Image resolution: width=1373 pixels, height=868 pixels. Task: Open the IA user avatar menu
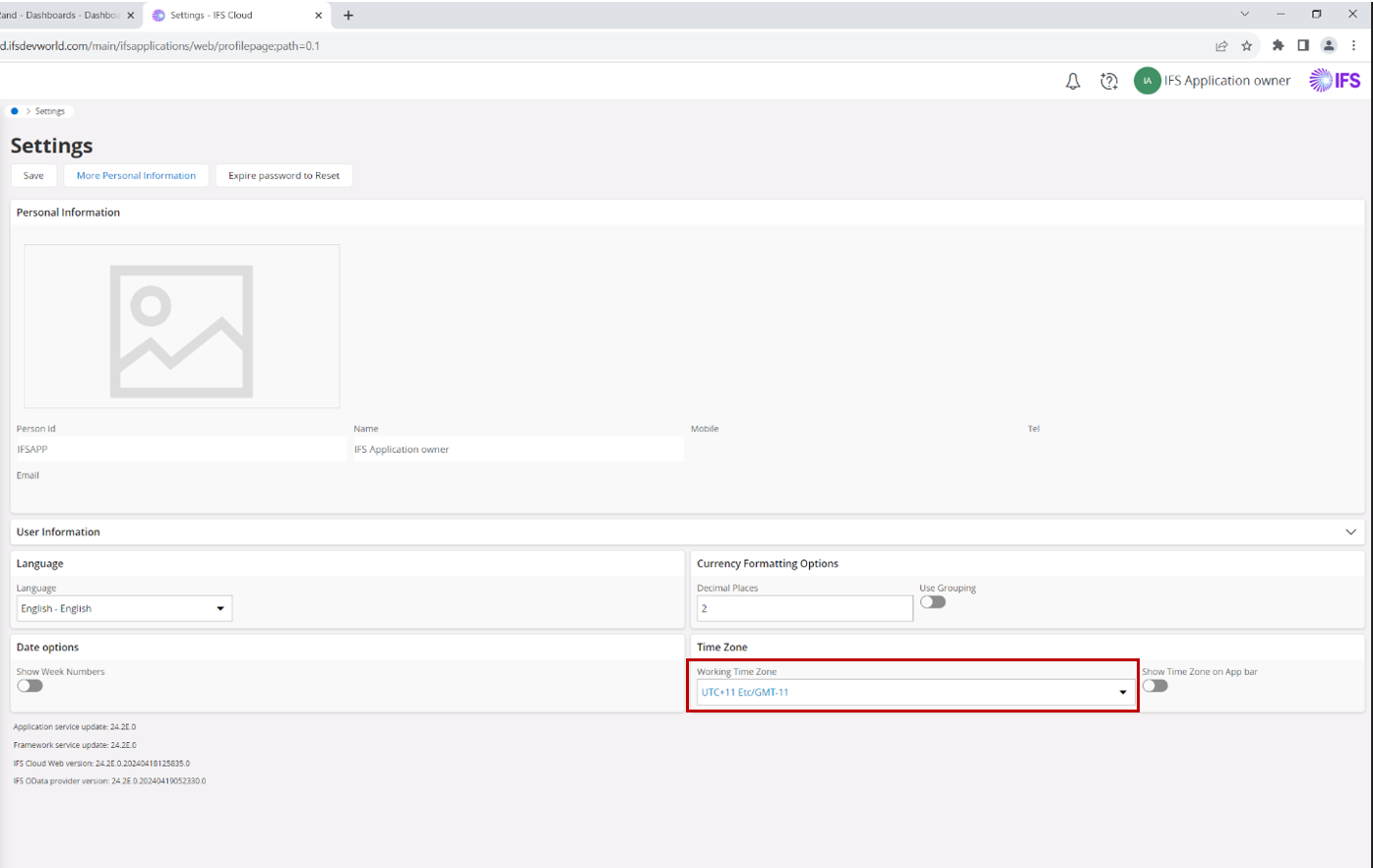click(x=1147, y=81)
